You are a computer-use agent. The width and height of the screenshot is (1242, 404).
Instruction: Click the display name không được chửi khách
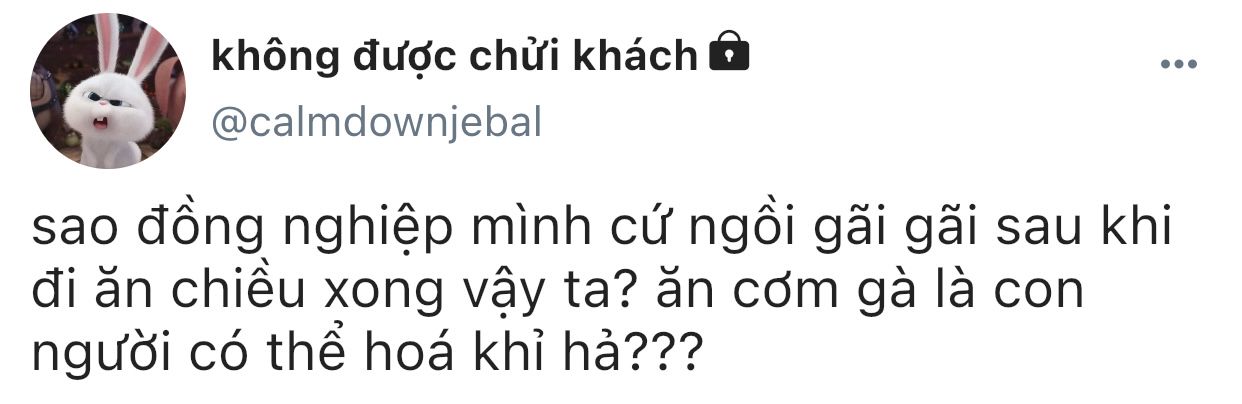point(454,57)
